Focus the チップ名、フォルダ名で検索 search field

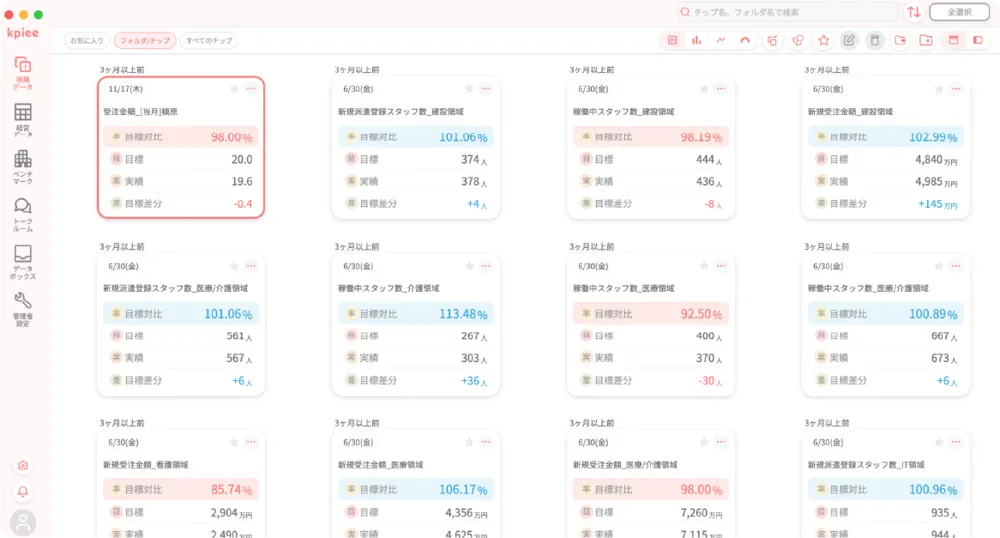pyautogui.click(x=788, y=12)
